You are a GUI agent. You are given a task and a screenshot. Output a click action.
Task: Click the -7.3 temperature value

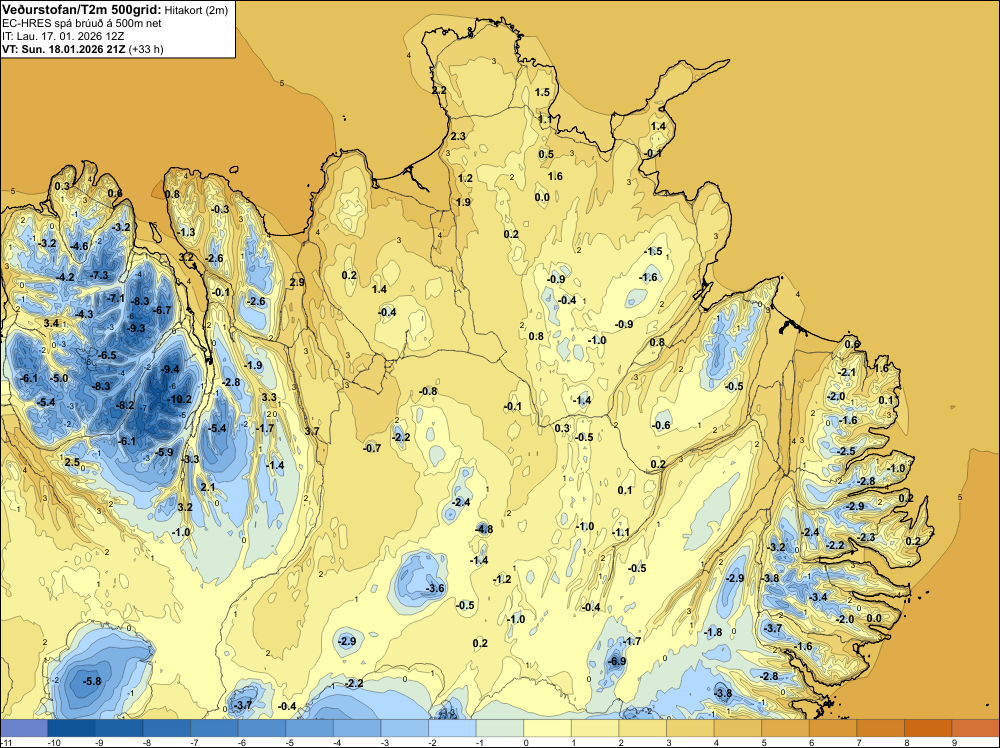[x=99, y=275]
